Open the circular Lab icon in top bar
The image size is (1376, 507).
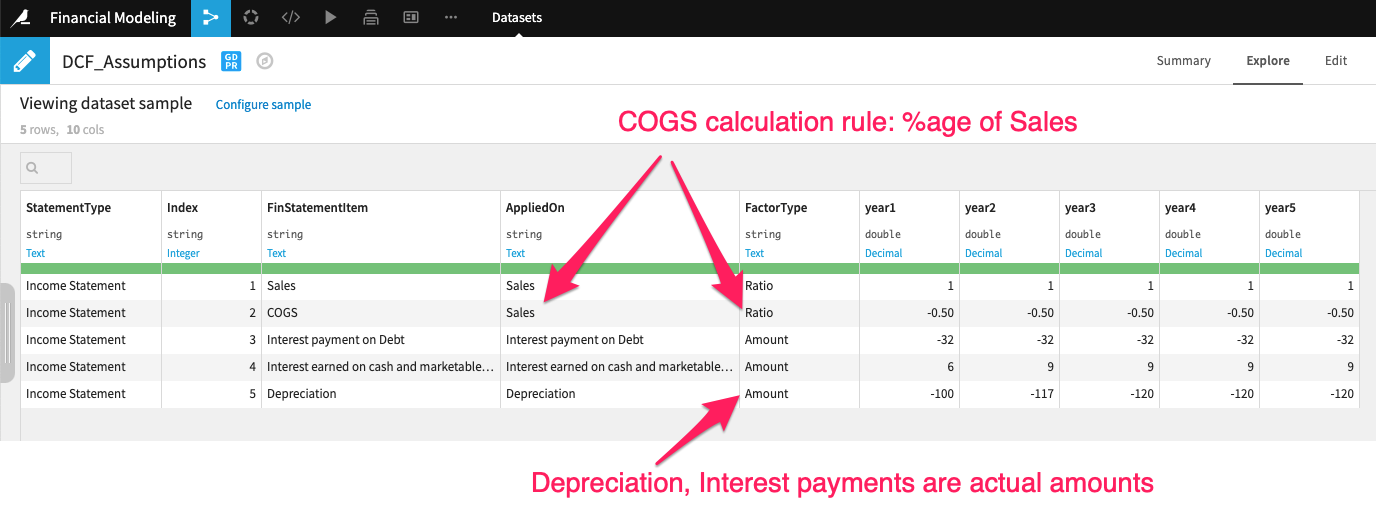[x=251, y=18]
